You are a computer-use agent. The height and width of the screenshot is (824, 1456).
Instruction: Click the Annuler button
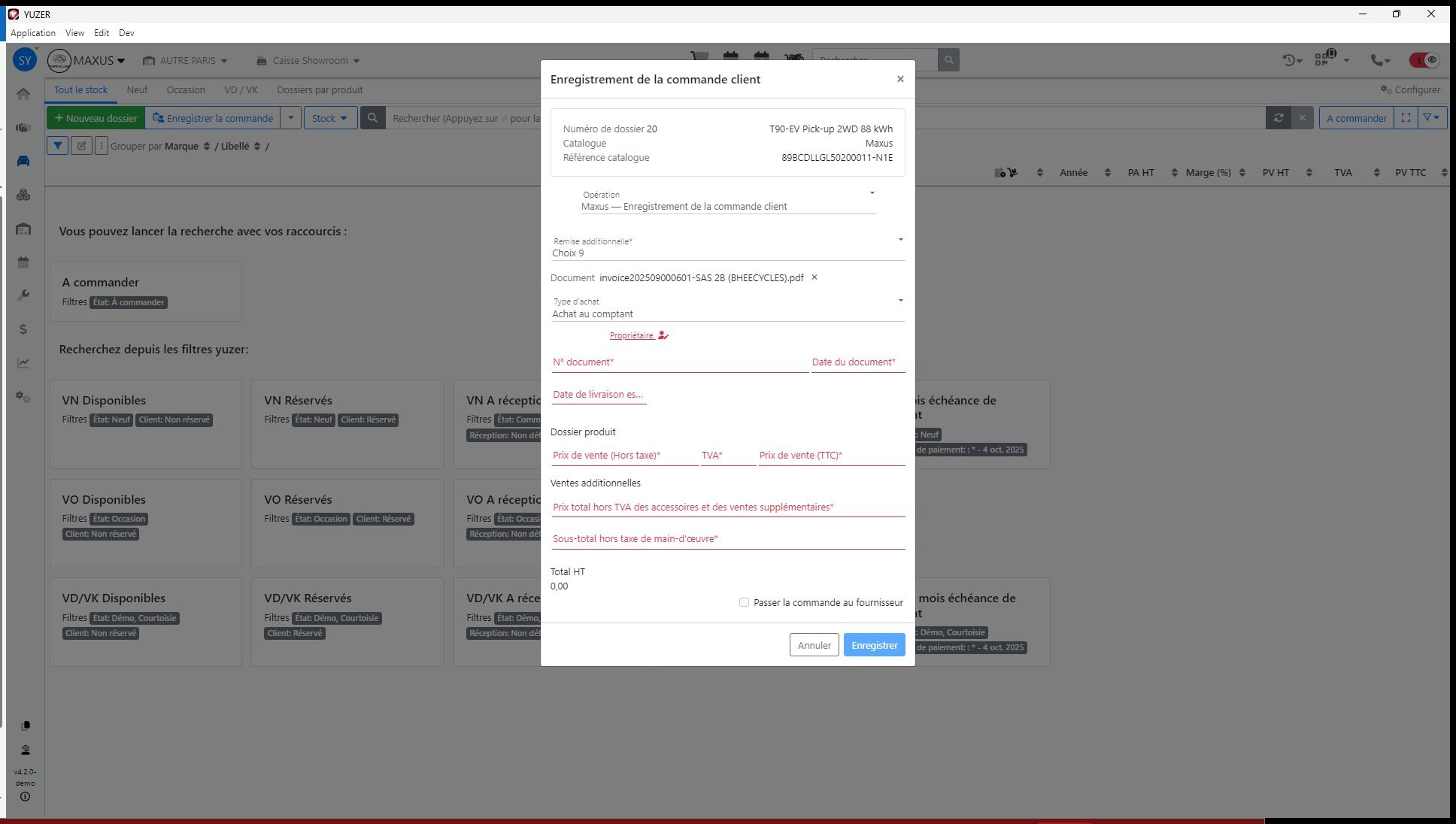tap(814, 645)
